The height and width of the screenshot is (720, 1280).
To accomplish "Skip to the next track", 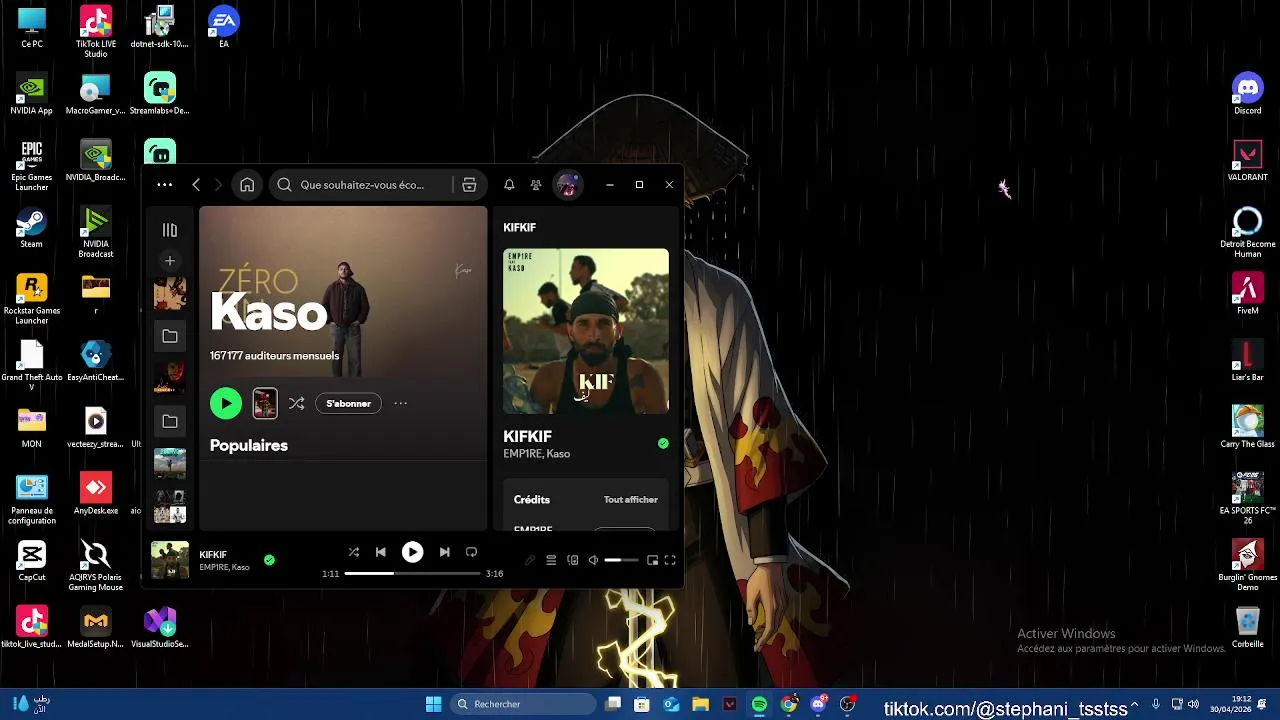I will coord(444,552).
